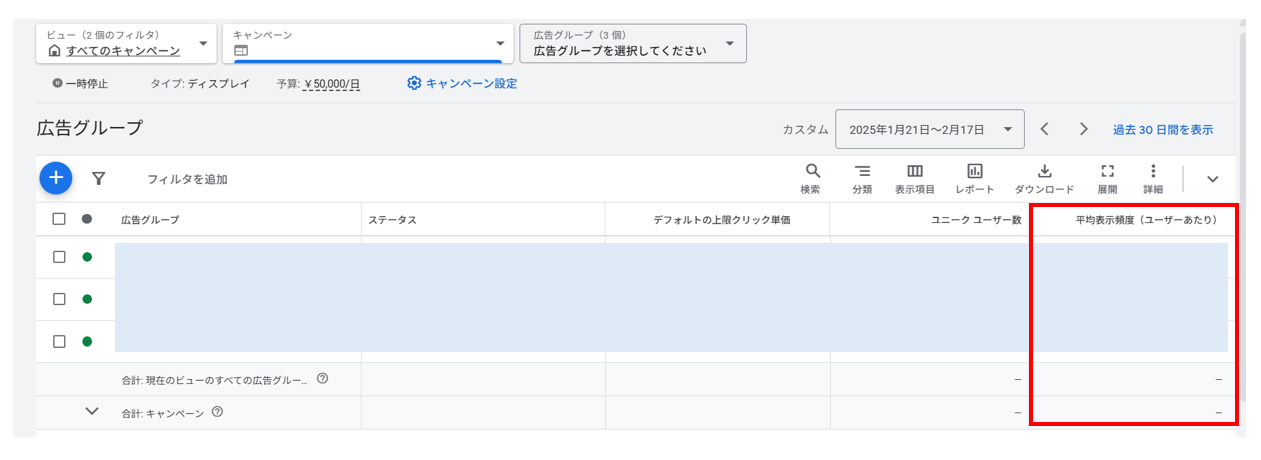Click the 合計: キャンペーン row label
Viewport: 1261px width, 460px height.
click(x=162, y=412)
